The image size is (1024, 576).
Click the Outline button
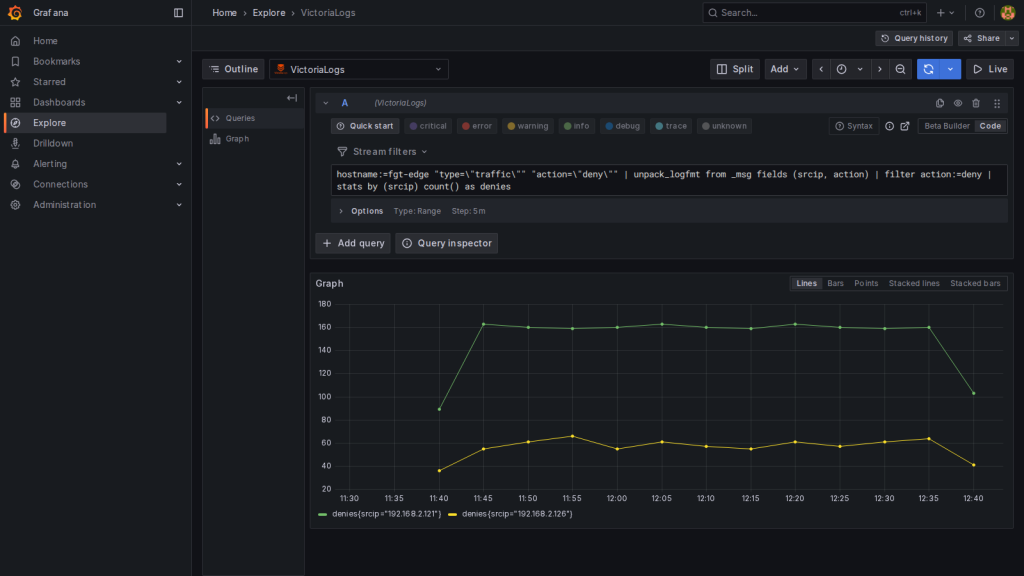[x=233, y=69]
